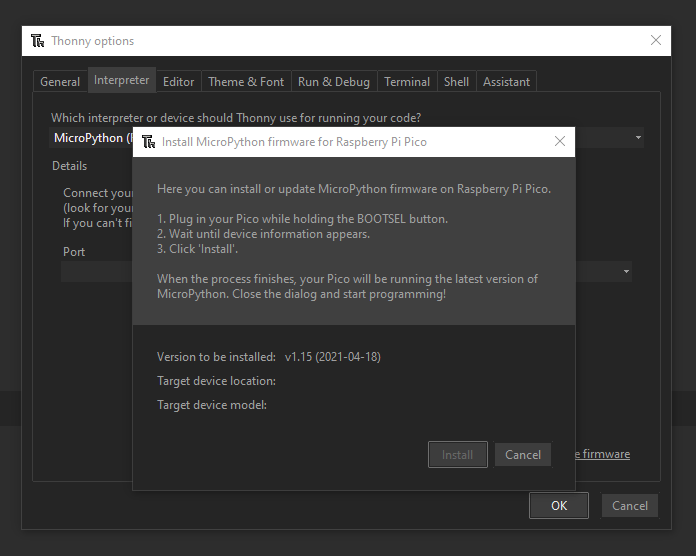Click the Thonny logo in the options title bar
Viewport: 696px width, 556px height.
[38, 41]
